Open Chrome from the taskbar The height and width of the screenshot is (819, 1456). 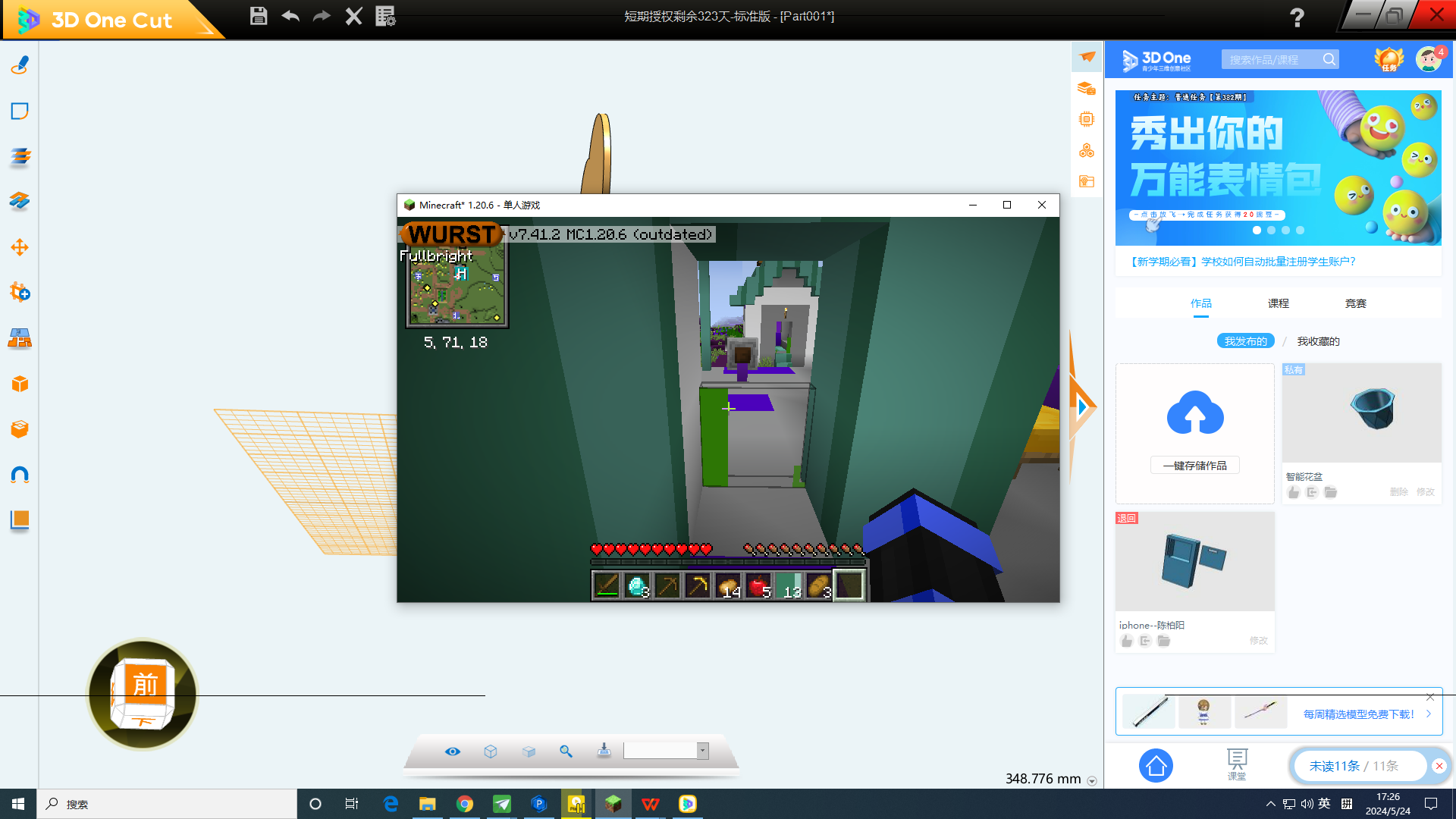click(x=465, y=804)
